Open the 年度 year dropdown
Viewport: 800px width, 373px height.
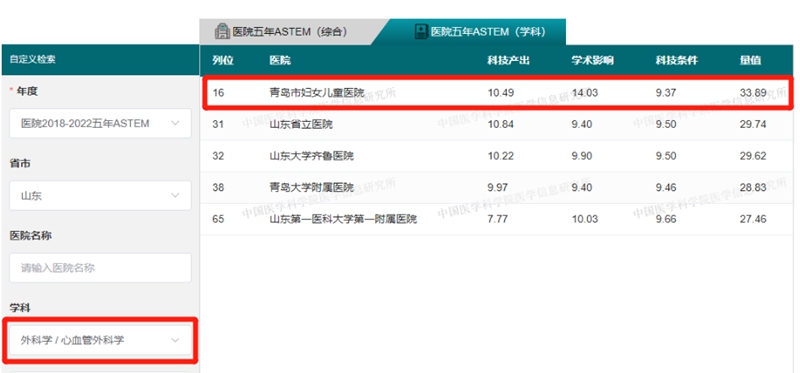tap(101, 123)
